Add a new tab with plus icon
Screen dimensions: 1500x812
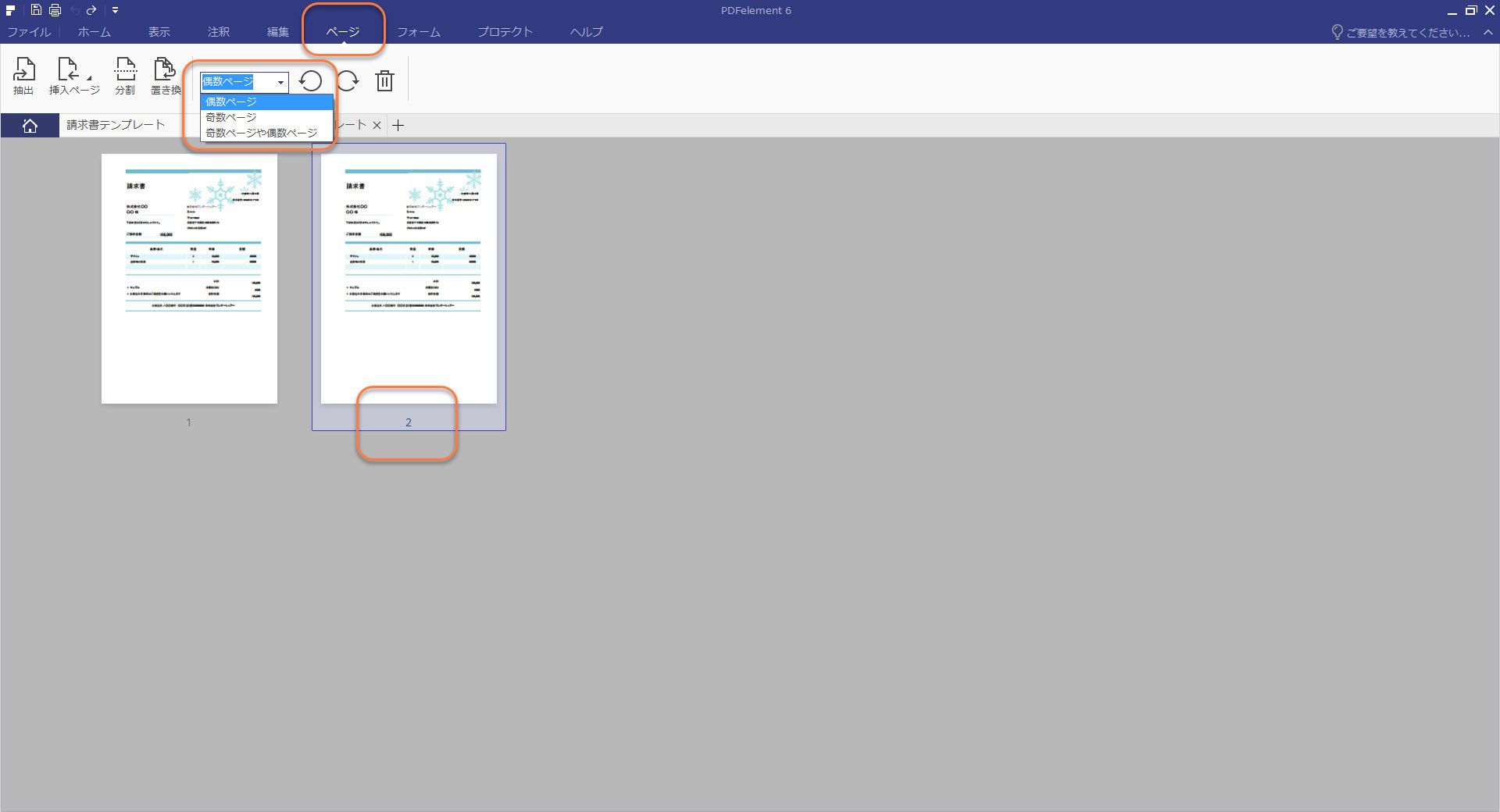coord(398,125)
